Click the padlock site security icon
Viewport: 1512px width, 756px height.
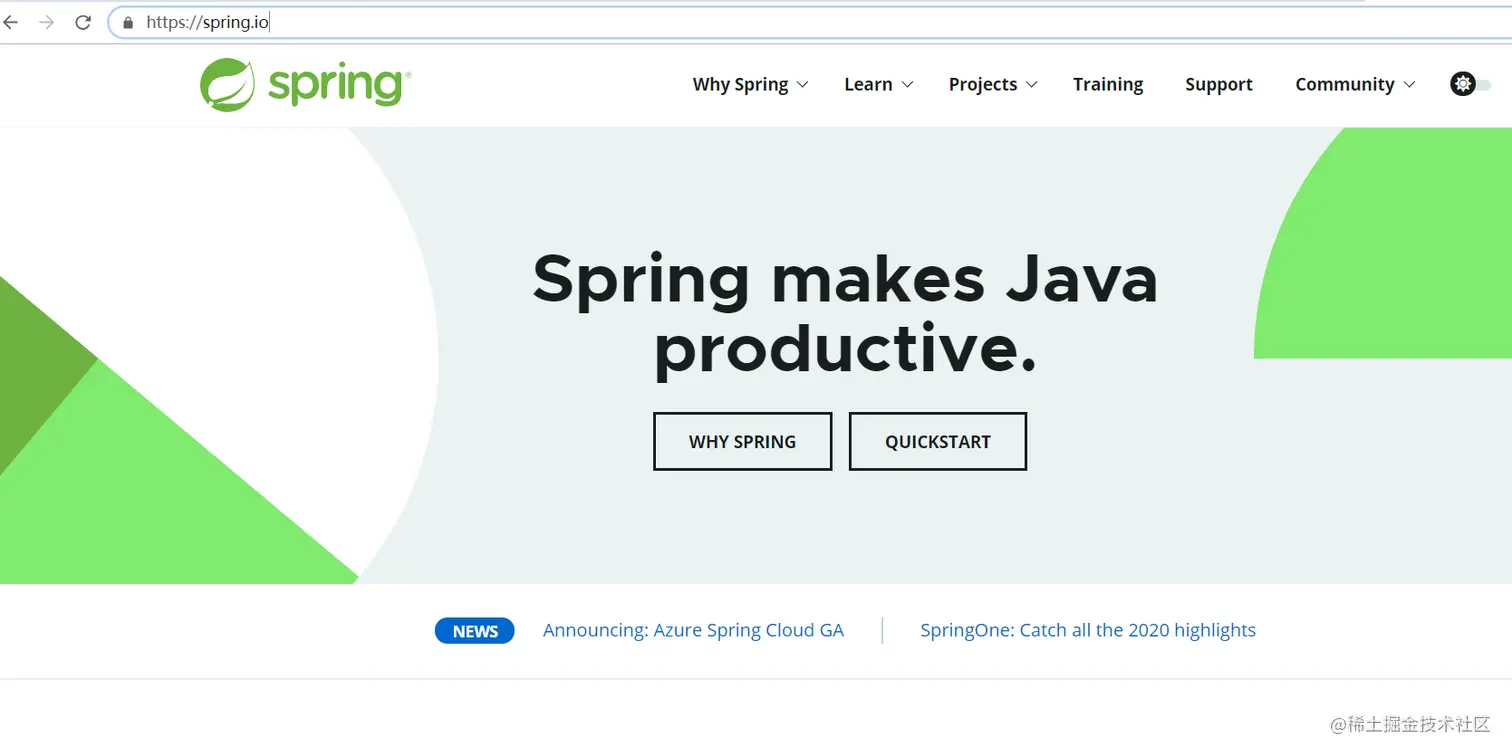coord(127,22)
